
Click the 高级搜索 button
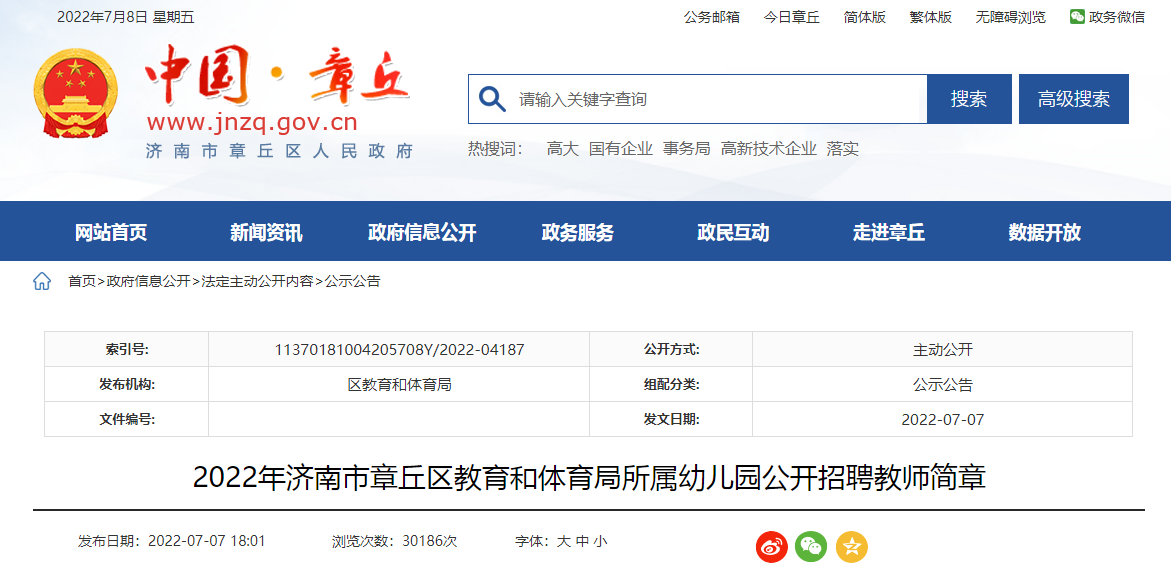(1074, 99)
